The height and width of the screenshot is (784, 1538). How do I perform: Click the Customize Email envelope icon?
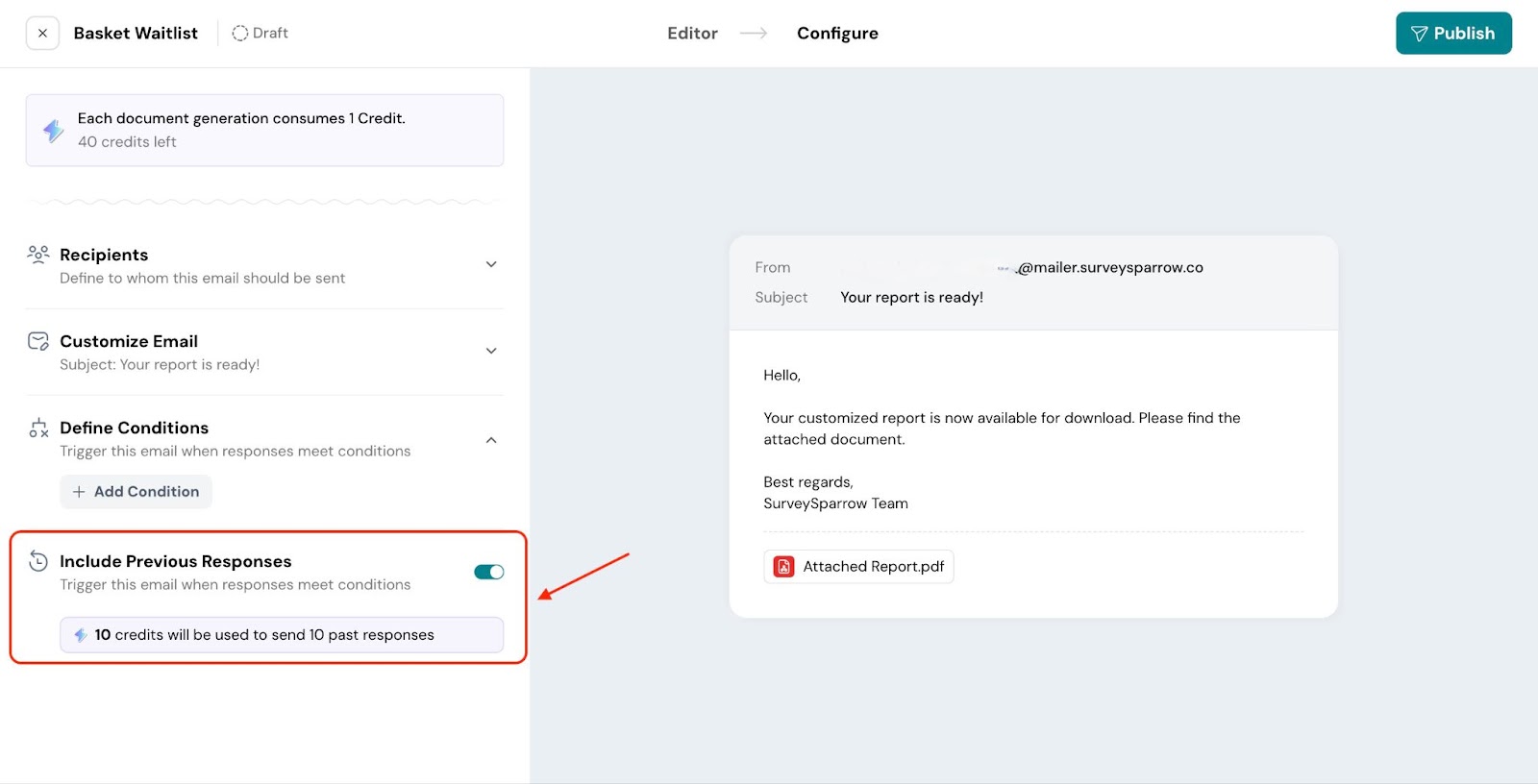38,341
